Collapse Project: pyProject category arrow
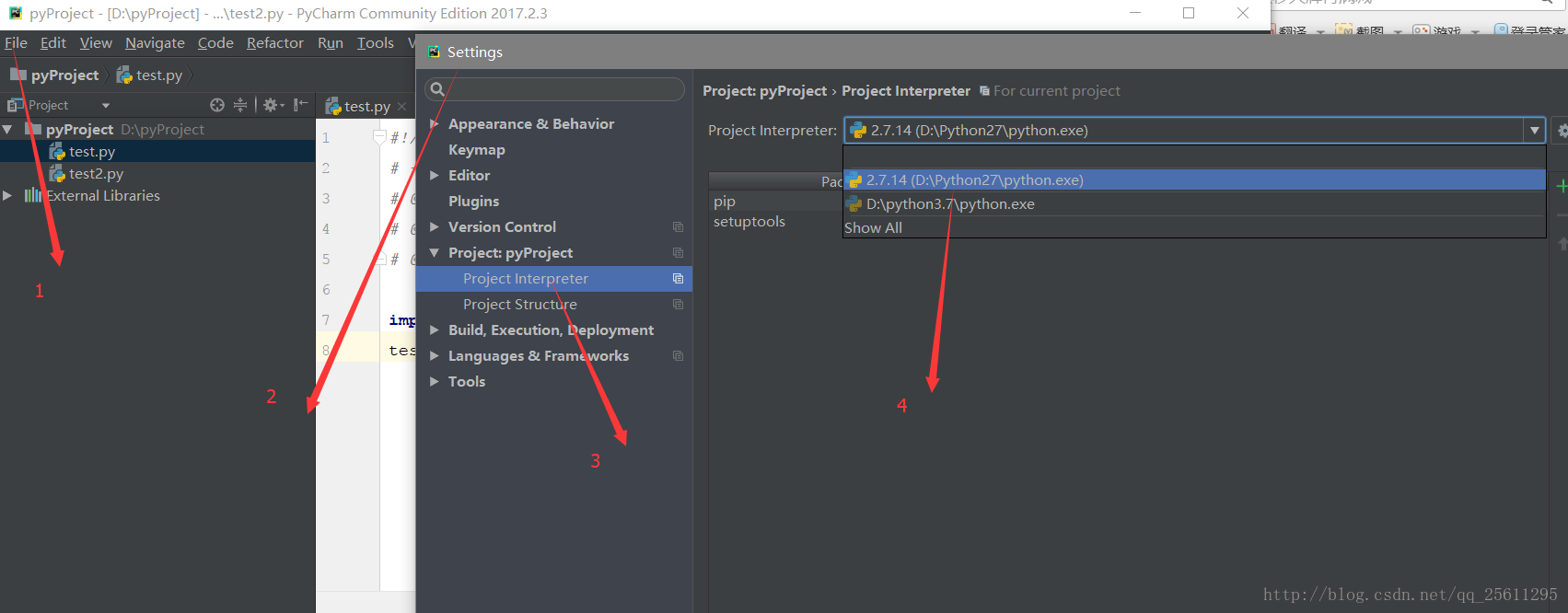The height and width of the screenshot is (613, 1568). (x=435, y=253)
